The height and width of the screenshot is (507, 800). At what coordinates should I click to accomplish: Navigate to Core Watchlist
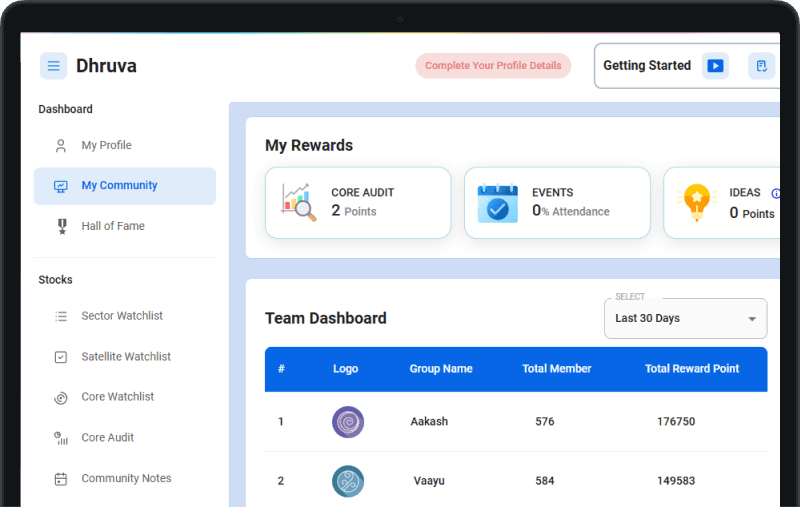coord(118,397)
